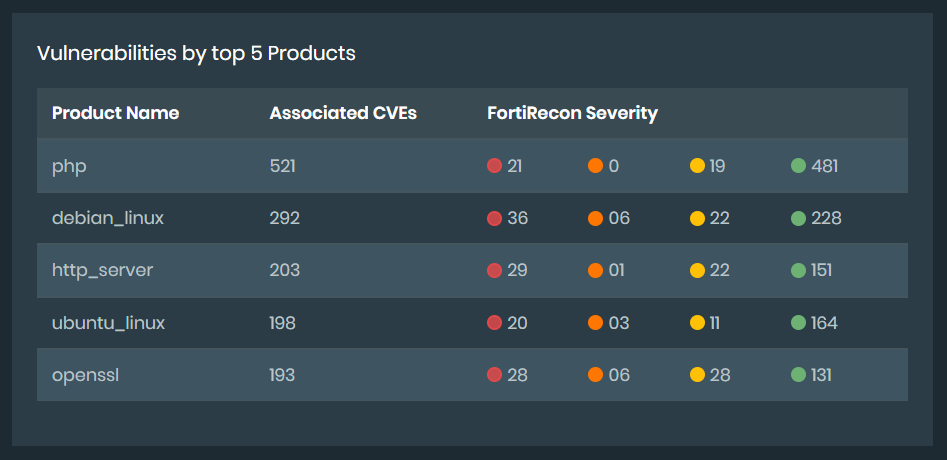Click the Associated CVEs column header
The width and height of the screenshot is (947, 460).
(343, 113)
